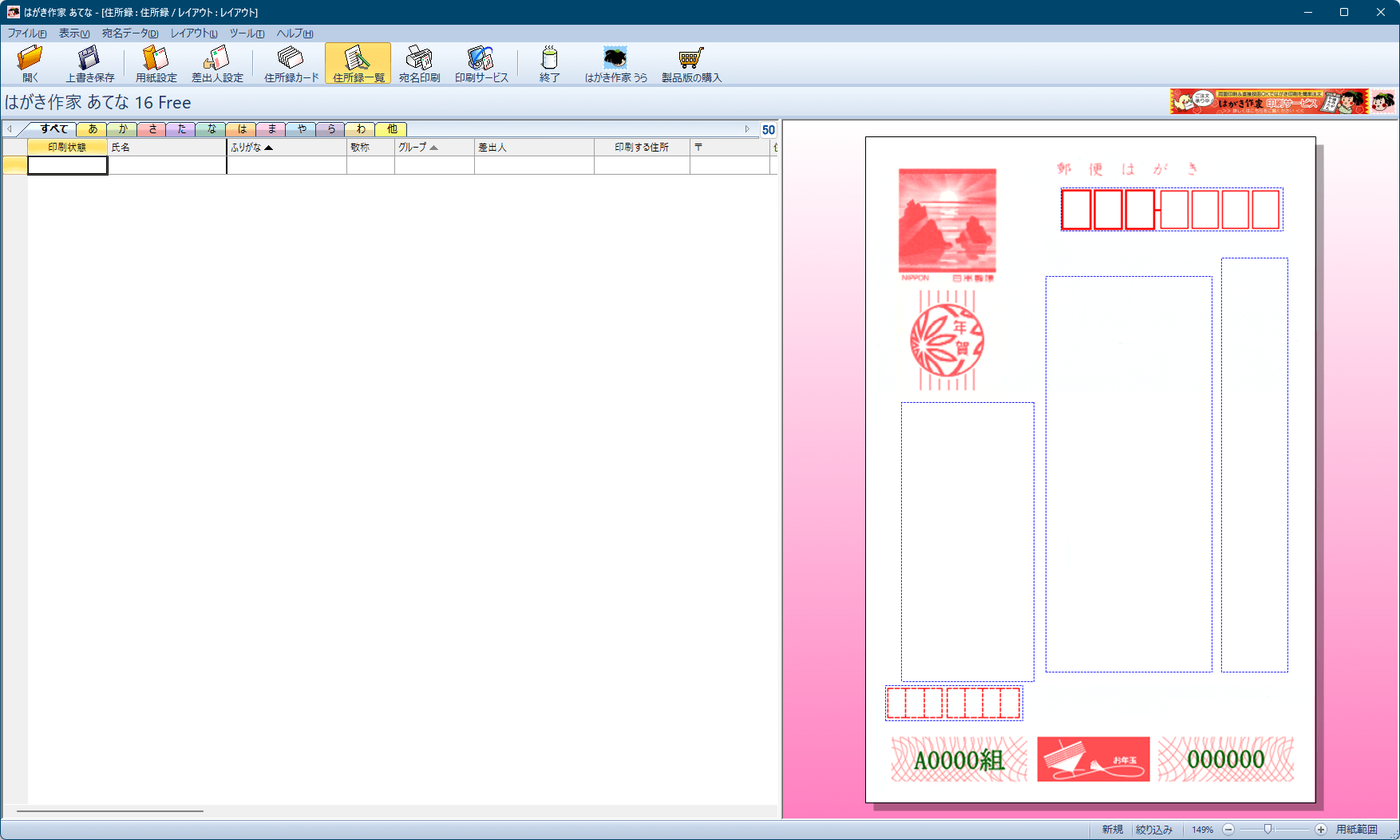This screenshot has height=840, width=1400.
Task: Select the tall narrow frame at postcard right
Action: pos(1254,465)
